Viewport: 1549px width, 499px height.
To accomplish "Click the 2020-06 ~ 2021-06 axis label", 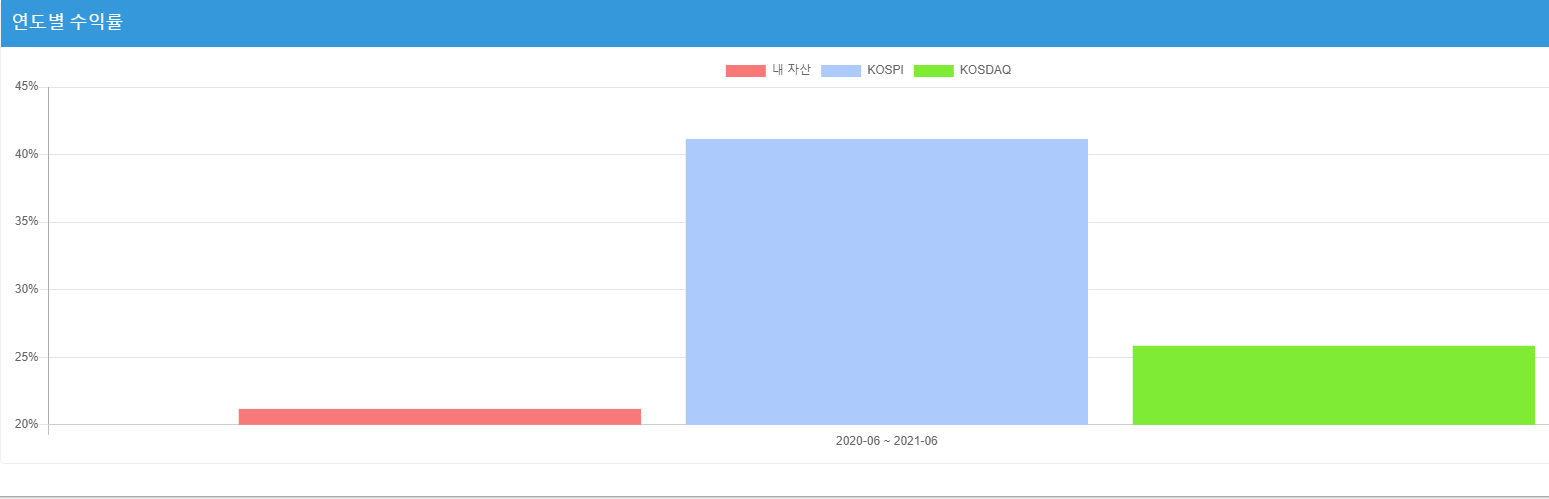I will point(886,441).
